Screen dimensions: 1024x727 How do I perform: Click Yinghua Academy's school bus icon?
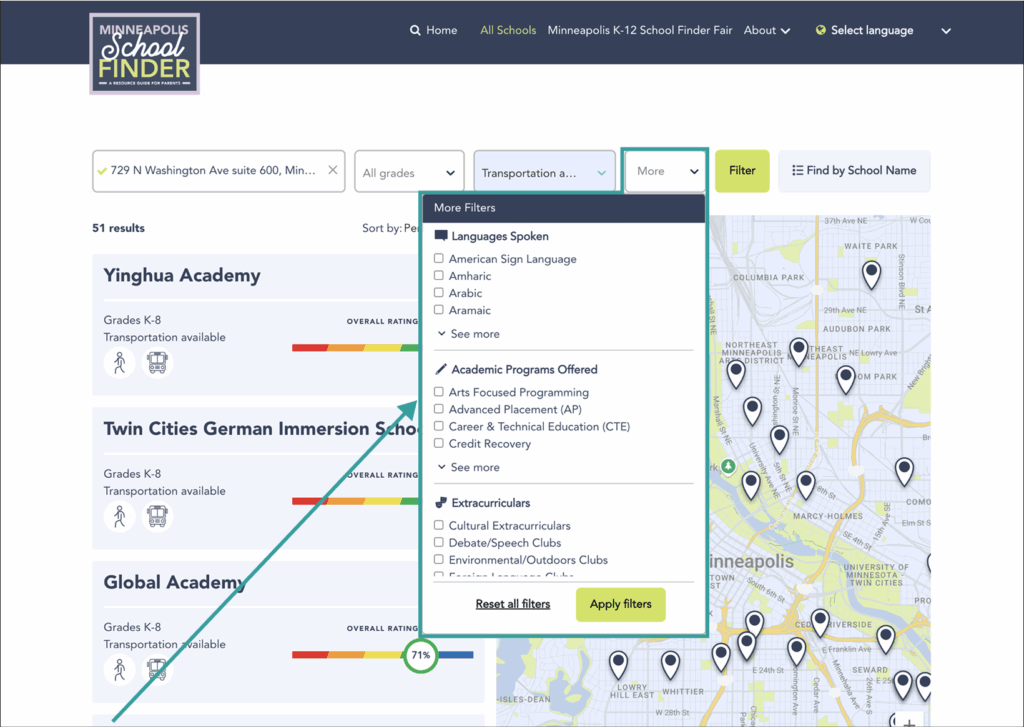click(x=157, y=362)
